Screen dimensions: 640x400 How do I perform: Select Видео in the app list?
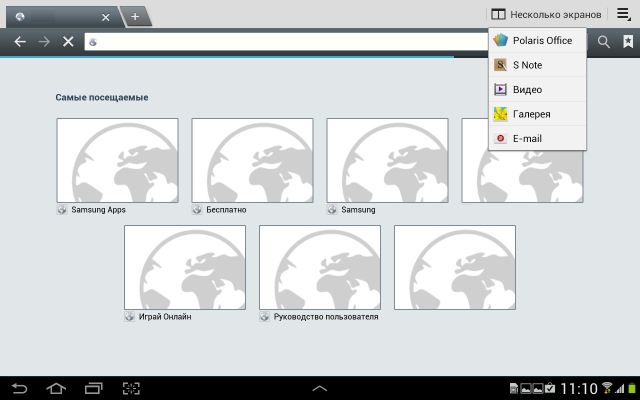(x=537, y=89)
